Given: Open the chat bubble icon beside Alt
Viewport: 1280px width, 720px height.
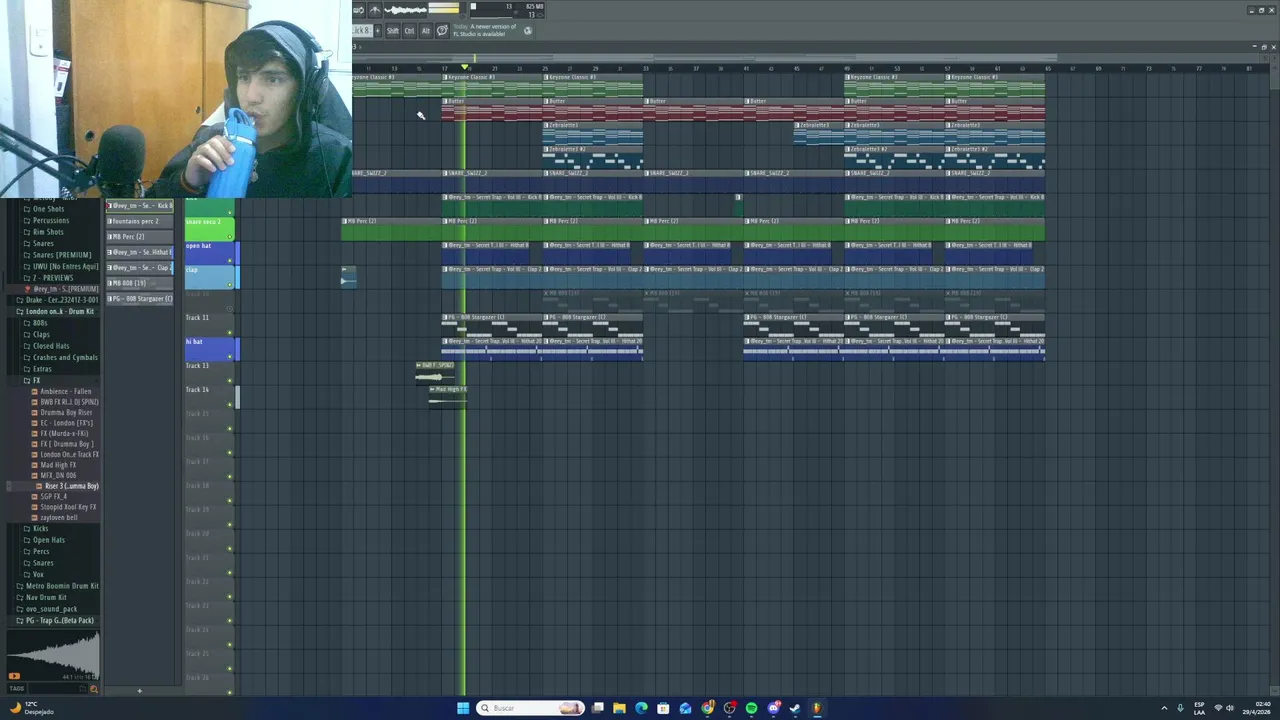Looking at the screenshot, I should tap(442, 31).
